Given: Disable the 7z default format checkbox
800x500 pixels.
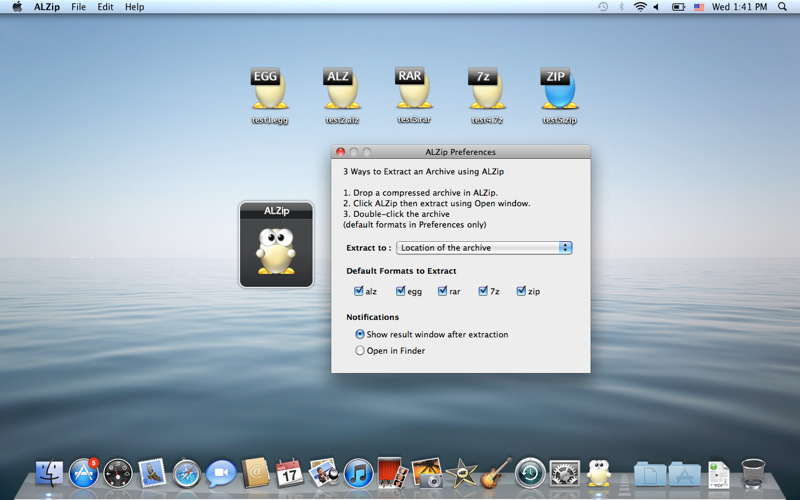Looking at the screenshot, I should (x=483, y=292).
